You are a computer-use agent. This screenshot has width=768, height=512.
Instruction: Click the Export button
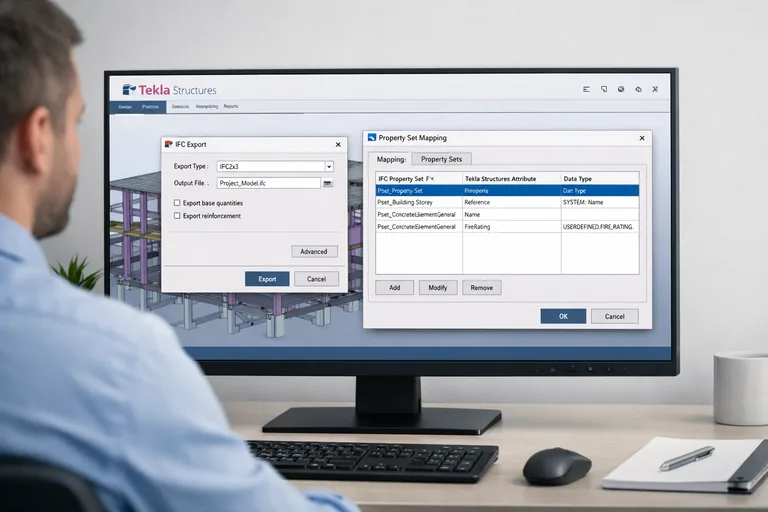(267, 279)
